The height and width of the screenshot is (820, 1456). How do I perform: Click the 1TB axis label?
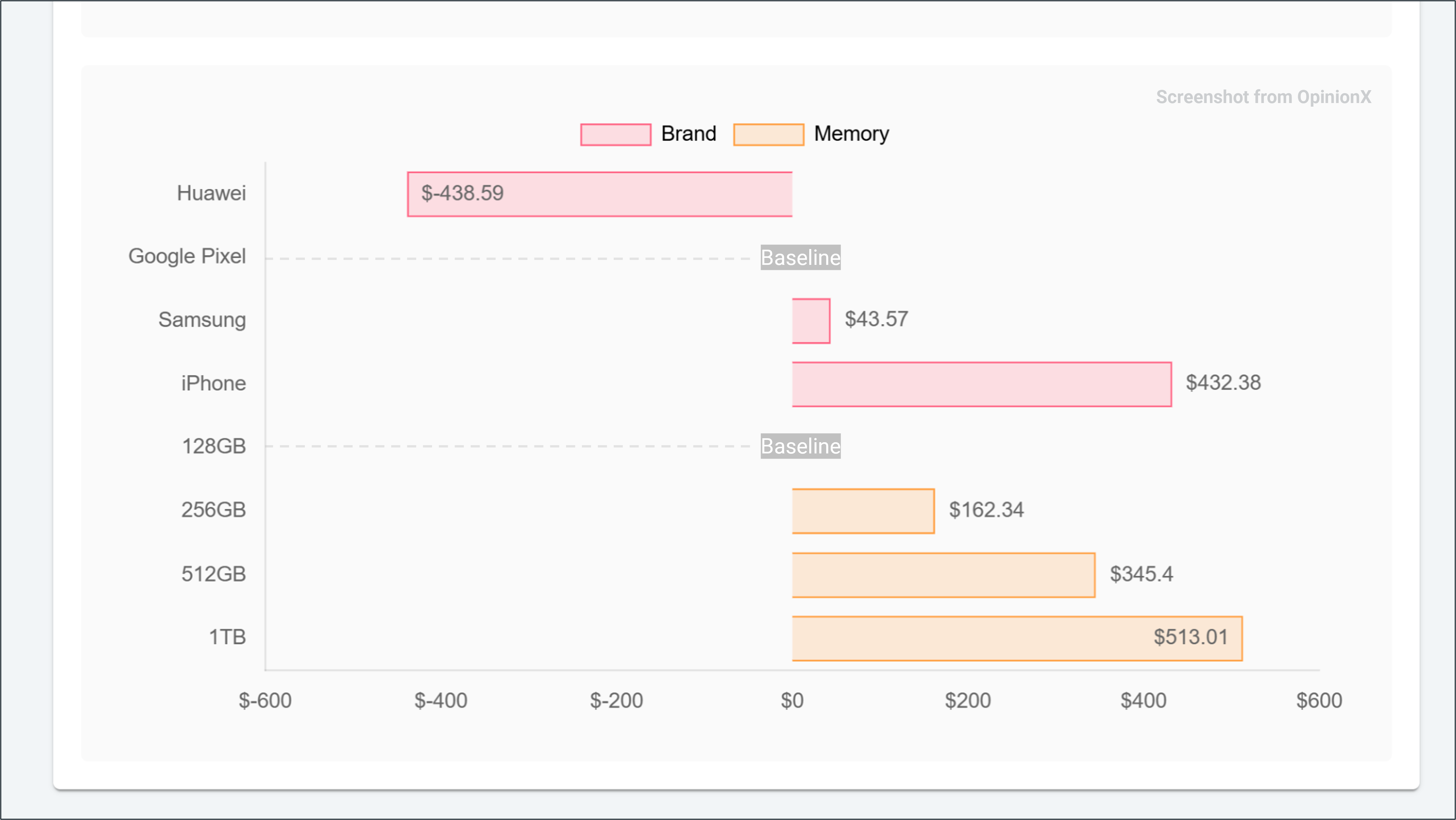(227, 637)
